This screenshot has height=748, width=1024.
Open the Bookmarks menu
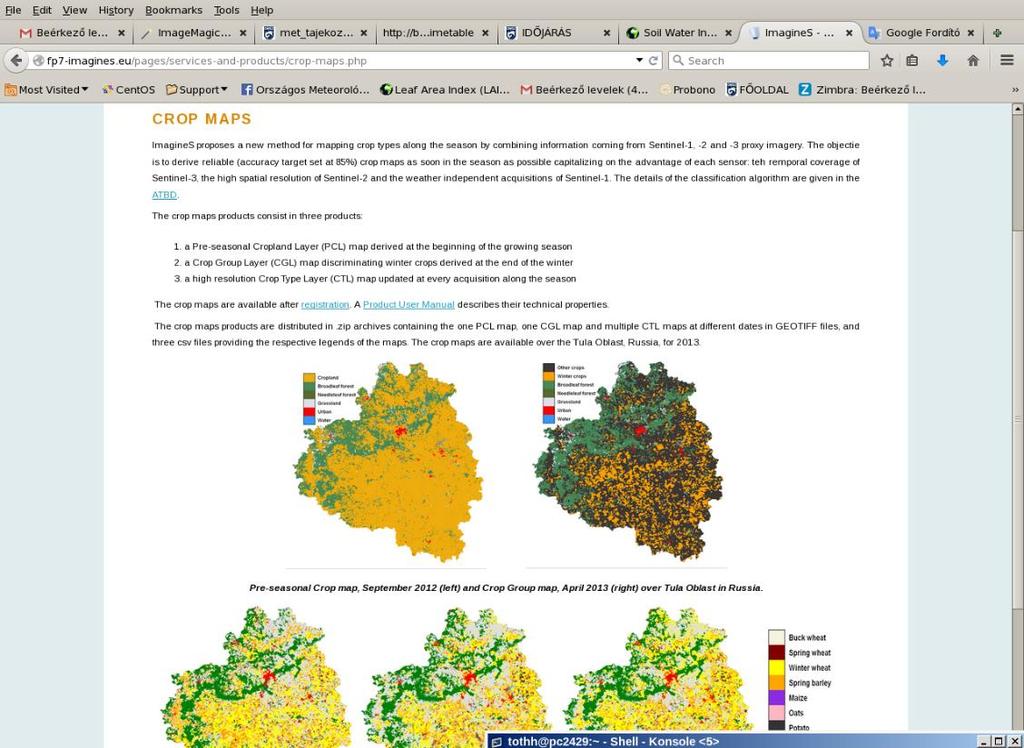tap(174, 10)
